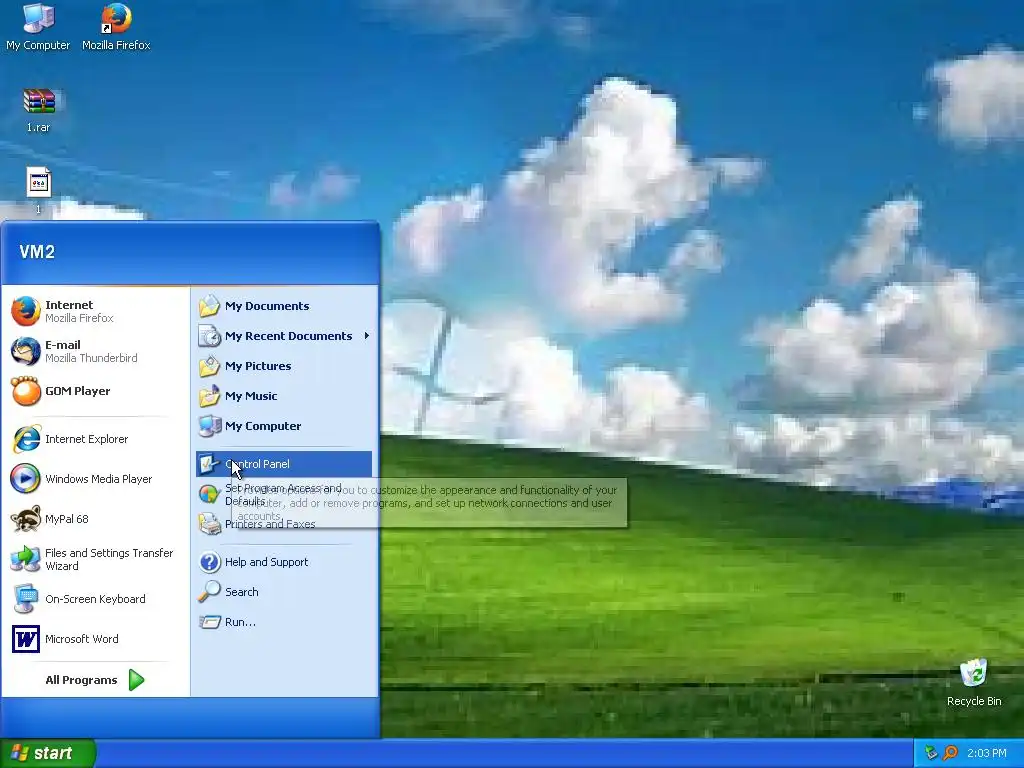Open the Run... dialog
The width and height of the screenshot is (1024, 768).
(284, 622)
